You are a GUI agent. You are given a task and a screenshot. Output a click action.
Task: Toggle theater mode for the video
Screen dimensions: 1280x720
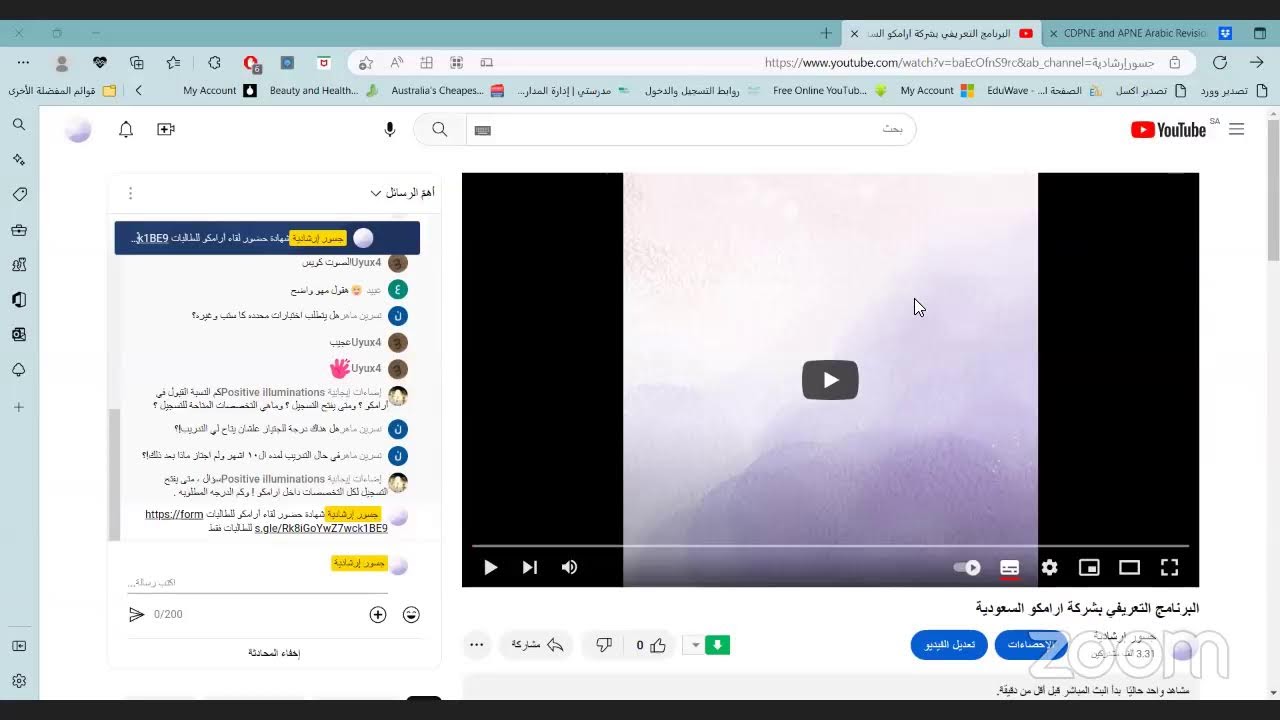coord(1129,567)
